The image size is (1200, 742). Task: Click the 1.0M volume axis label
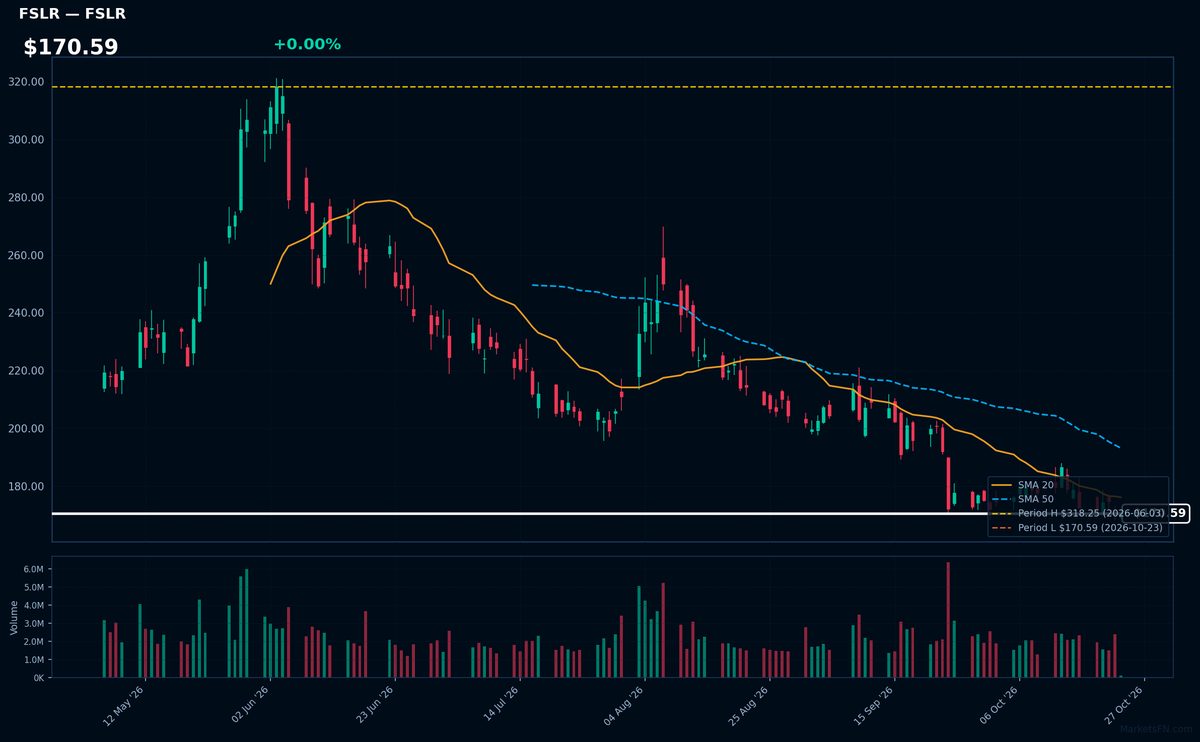(32, 660)
